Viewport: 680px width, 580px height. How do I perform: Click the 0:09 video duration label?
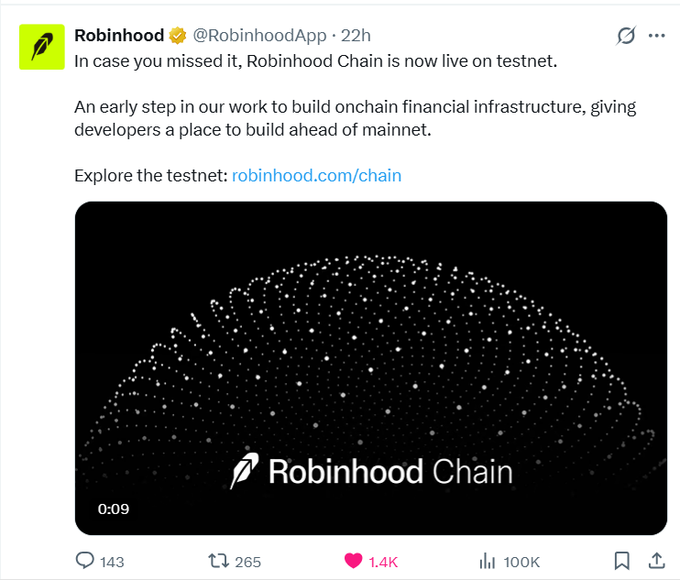pyautogui.click(x=113, y=509)
